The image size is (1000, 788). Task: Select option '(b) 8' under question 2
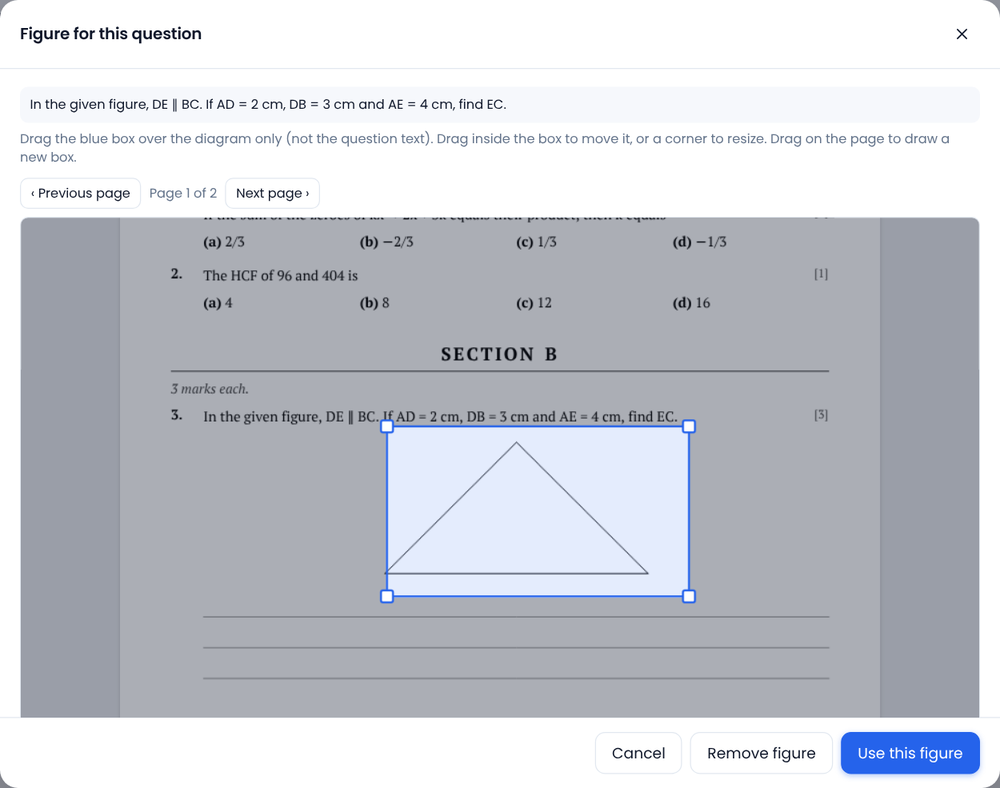coord(374,303)
